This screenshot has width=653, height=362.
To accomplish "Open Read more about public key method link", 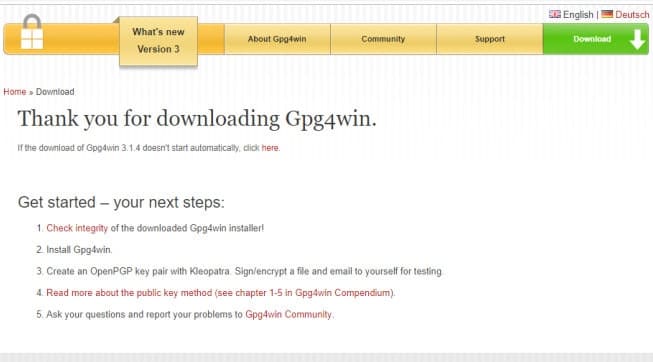I will (219, 293).
